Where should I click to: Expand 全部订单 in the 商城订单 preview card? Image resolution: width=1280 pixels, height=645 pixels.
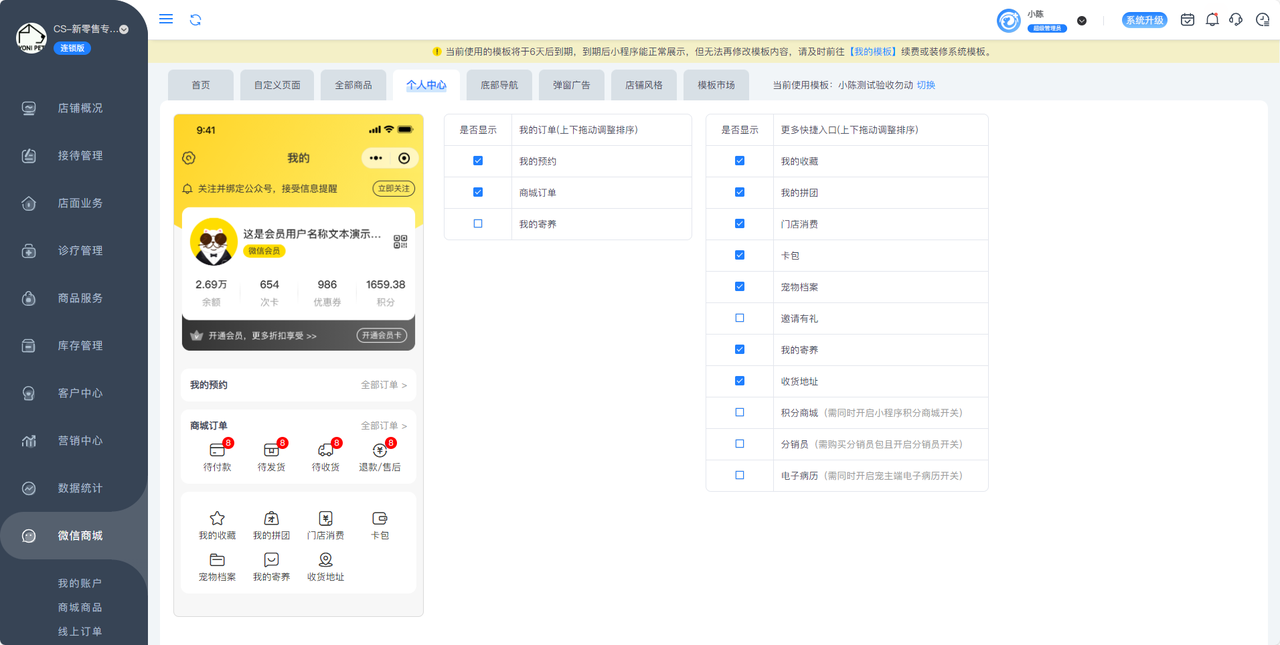click(x=384, y=426)
